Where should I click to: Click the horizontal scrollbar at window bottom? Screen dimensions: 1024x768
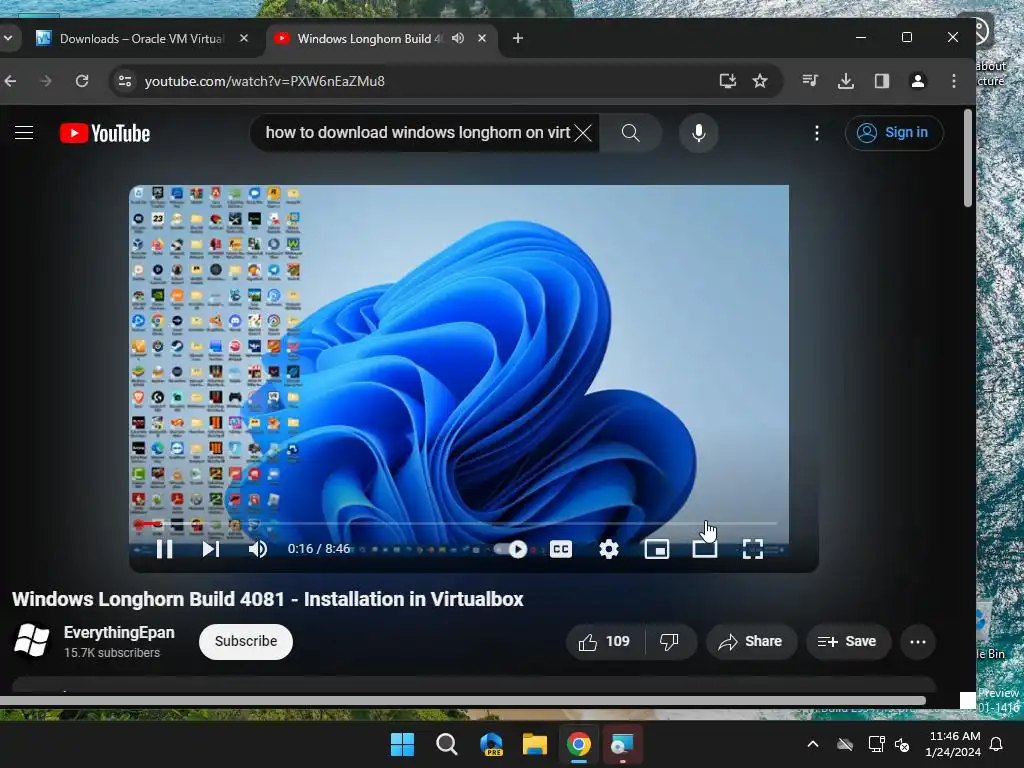[x=462, y=701]
